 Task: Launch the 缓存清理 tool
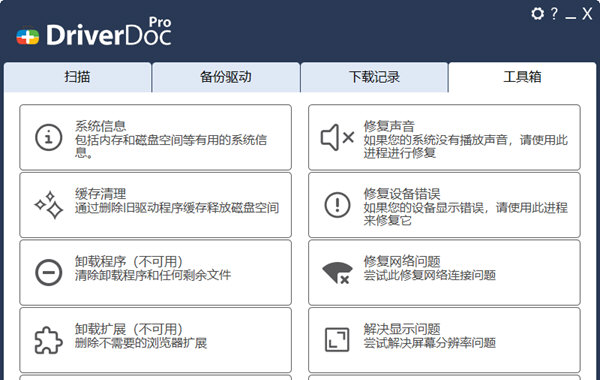(155, 205)
